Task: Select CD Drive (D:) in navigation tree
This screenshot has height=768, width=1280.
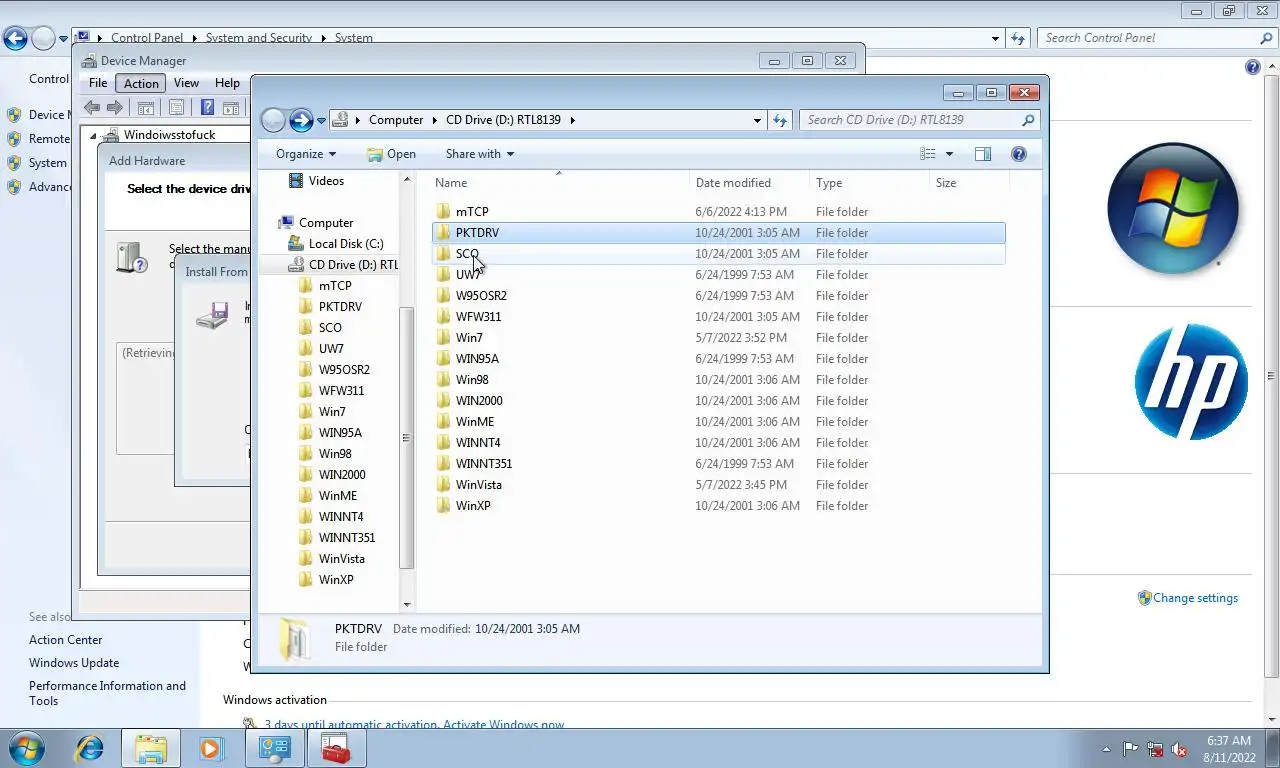Action: pyautogui.click(x=342, y=265)
